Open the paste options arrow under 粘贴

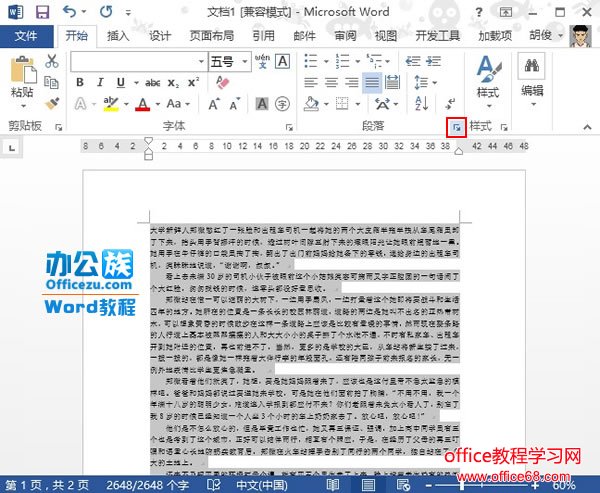(x=23, y=106)
